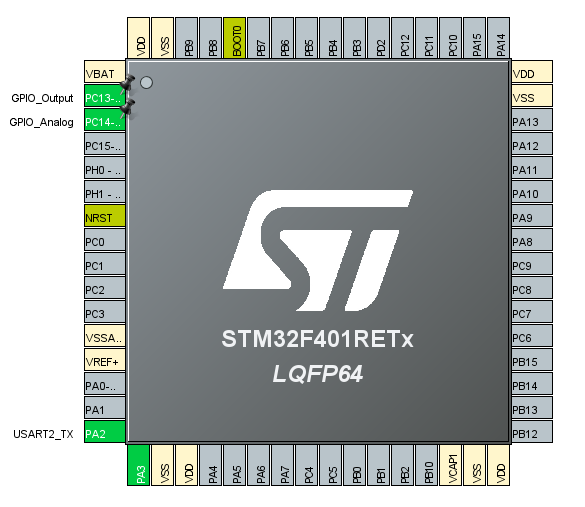
Task: Click the USART2_TX signal label
Action: (x=43, y=434)
